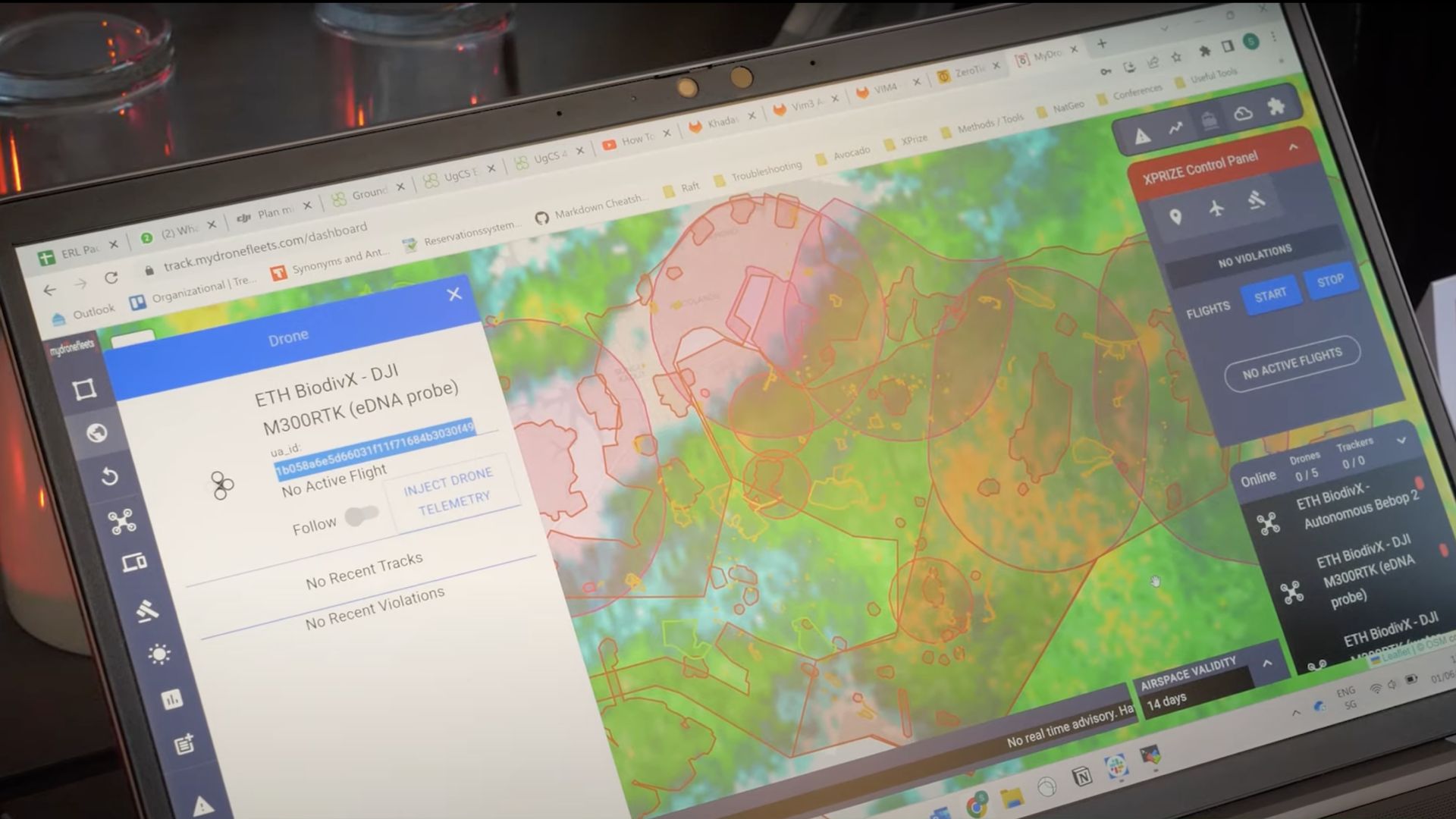Screen dimensions: 1456x819
Task: Switch to the Ground browser tab
Action: click(369, 193)
